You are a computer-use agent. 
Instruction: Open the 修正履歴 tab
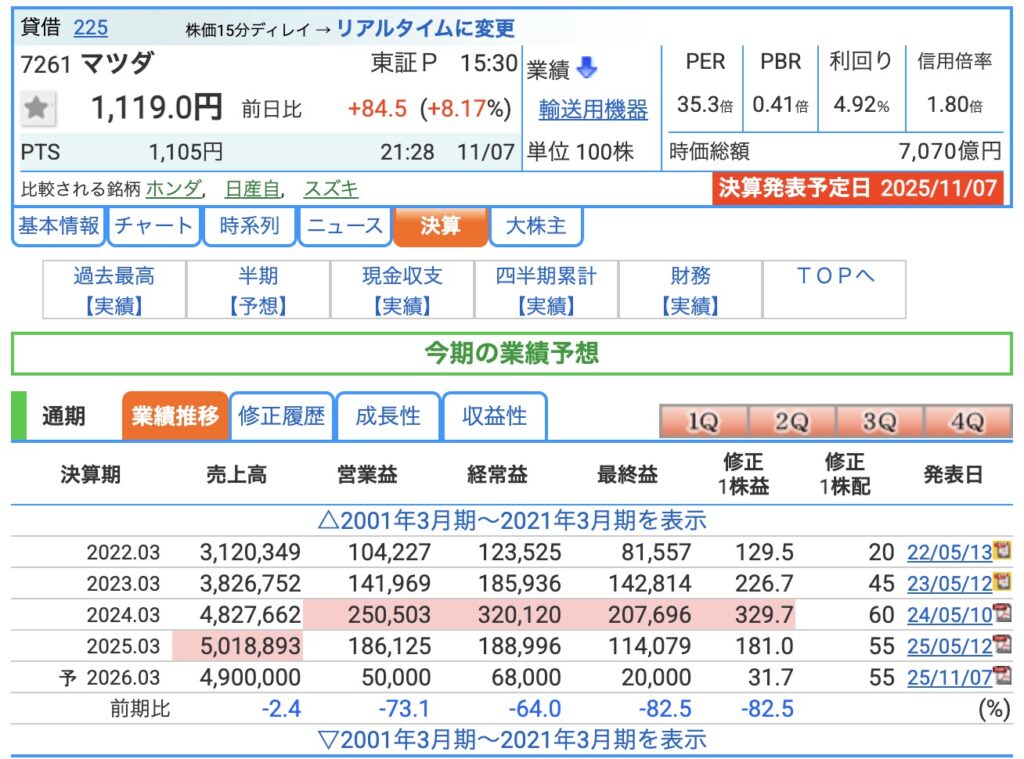[x=282, y=416]
